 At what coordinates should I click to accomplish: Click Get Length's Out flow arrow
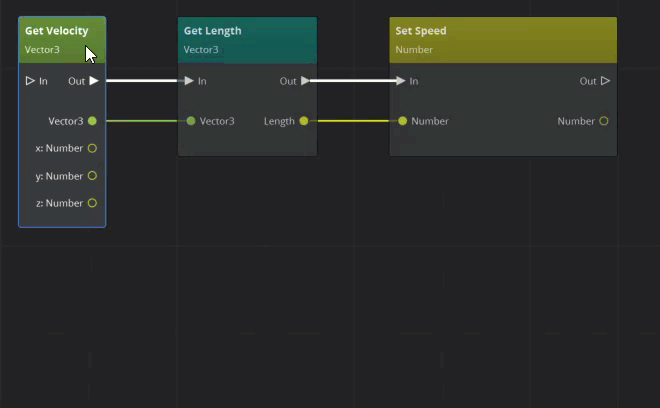[305, 81]
